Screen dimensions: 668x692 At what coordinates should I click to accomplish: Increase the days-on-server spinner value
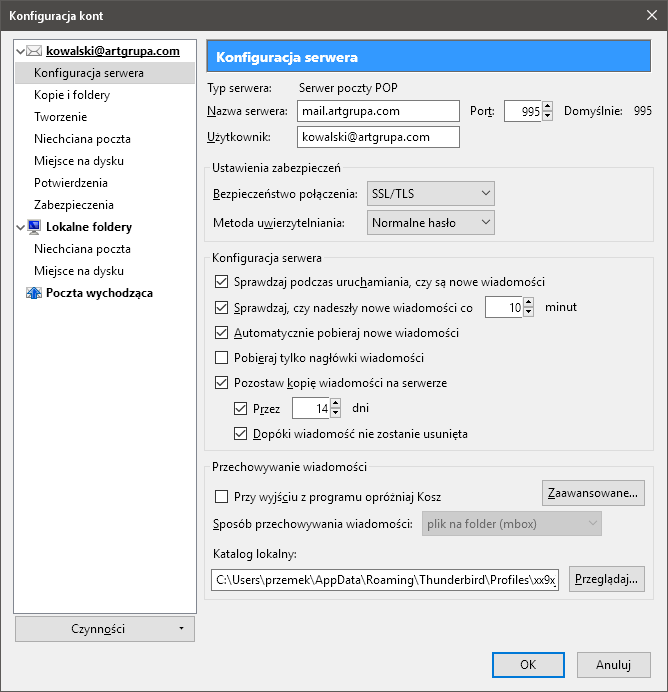tap(336, 403)
